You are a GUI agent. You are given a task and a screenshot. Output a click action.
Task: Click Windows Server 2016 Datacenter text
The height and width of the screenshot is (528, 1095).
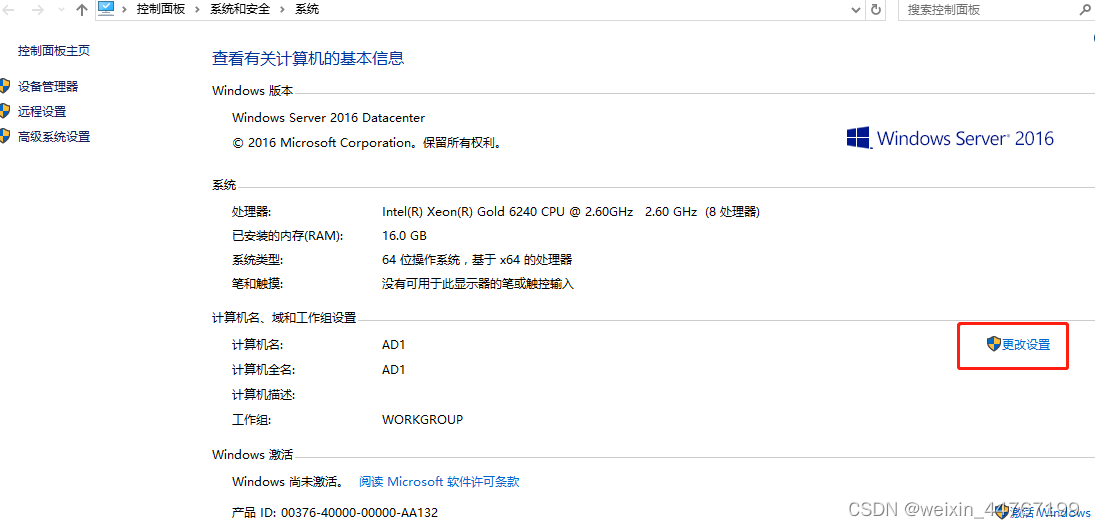point(328,117)
